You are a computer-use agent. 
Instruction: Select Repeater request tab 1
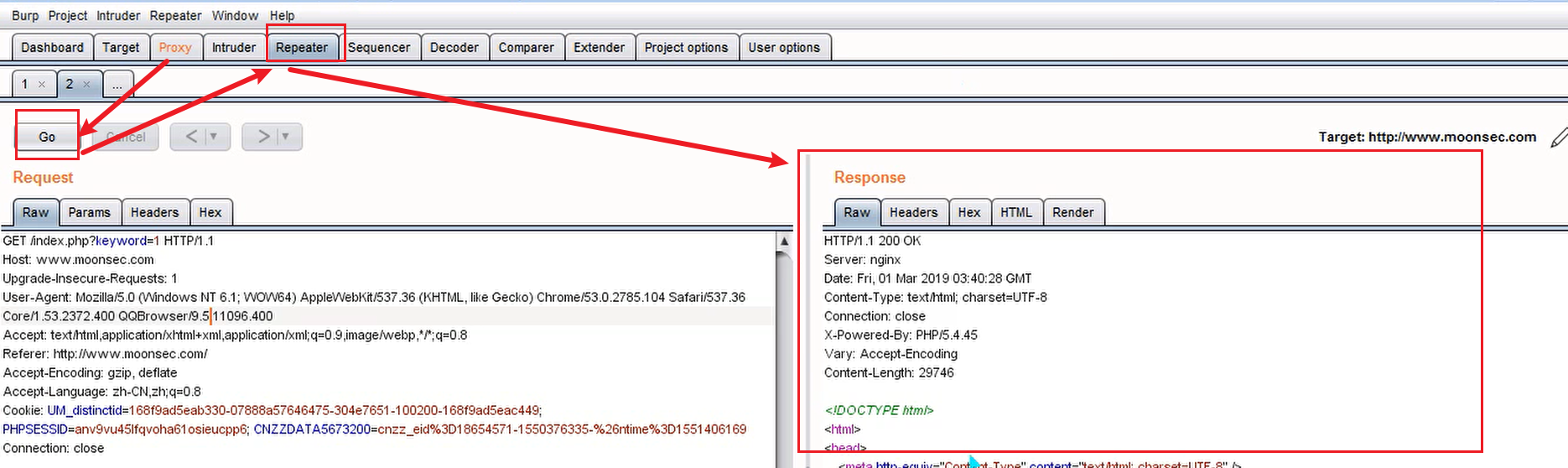coord(25,84)
